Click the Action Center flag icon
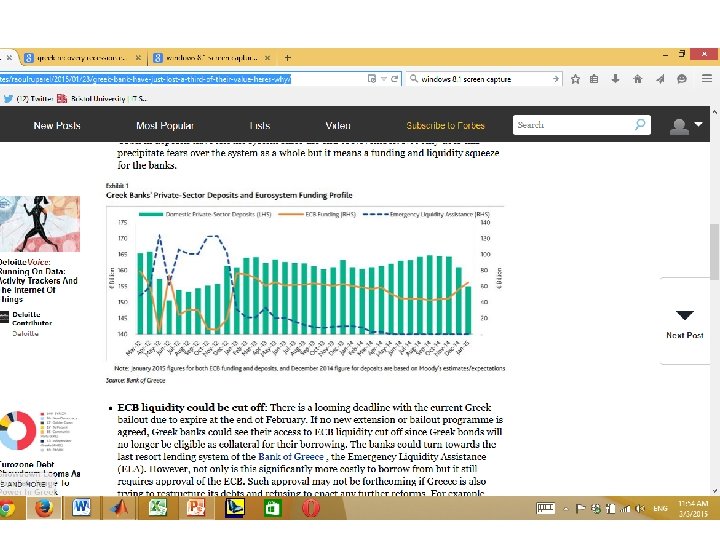The height and width of the screenshot is (540, 720). [x=580, y=509]
